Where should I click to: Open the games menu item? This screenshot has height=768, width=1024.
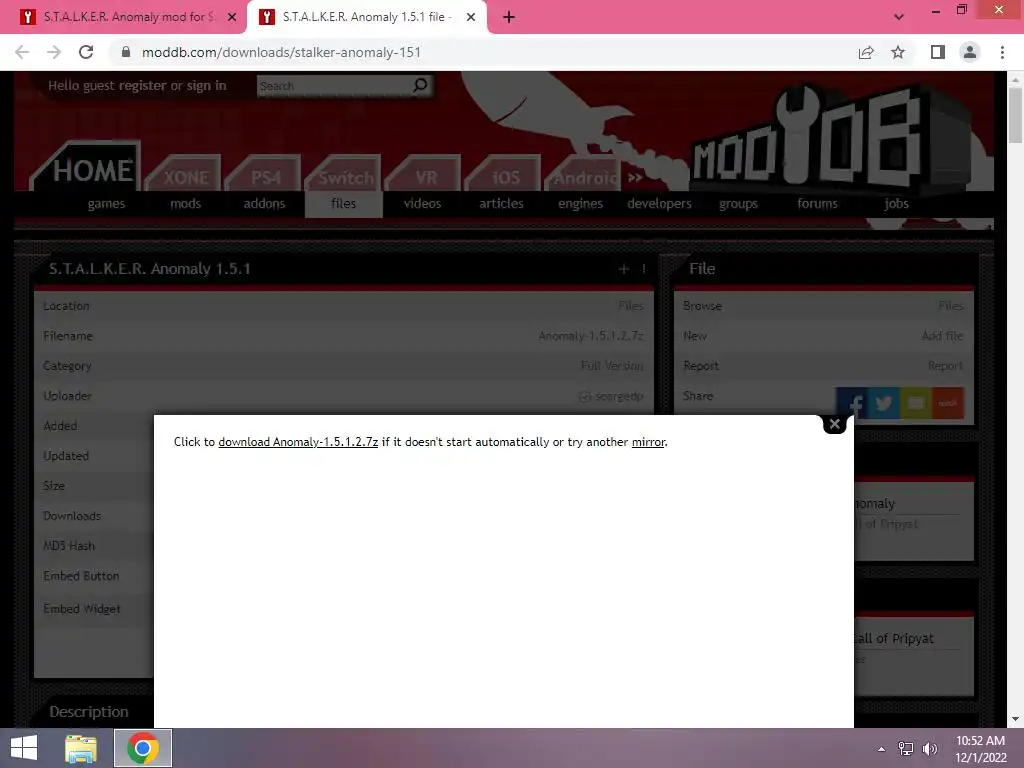coord(106,204)
